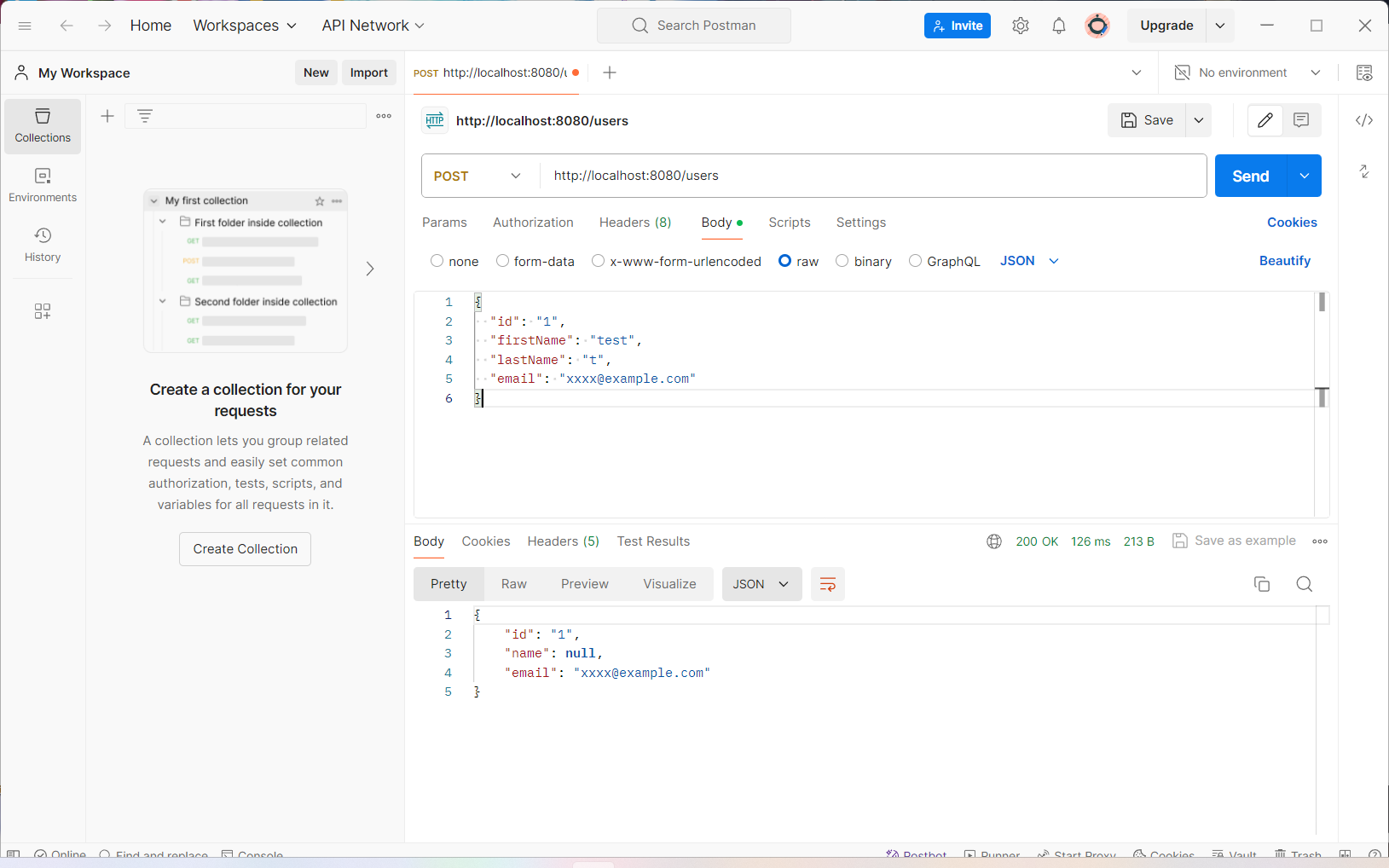Go forward with the right arrow
The width and height of the screenshot is (1389, 868).
[x=104, y=26]
